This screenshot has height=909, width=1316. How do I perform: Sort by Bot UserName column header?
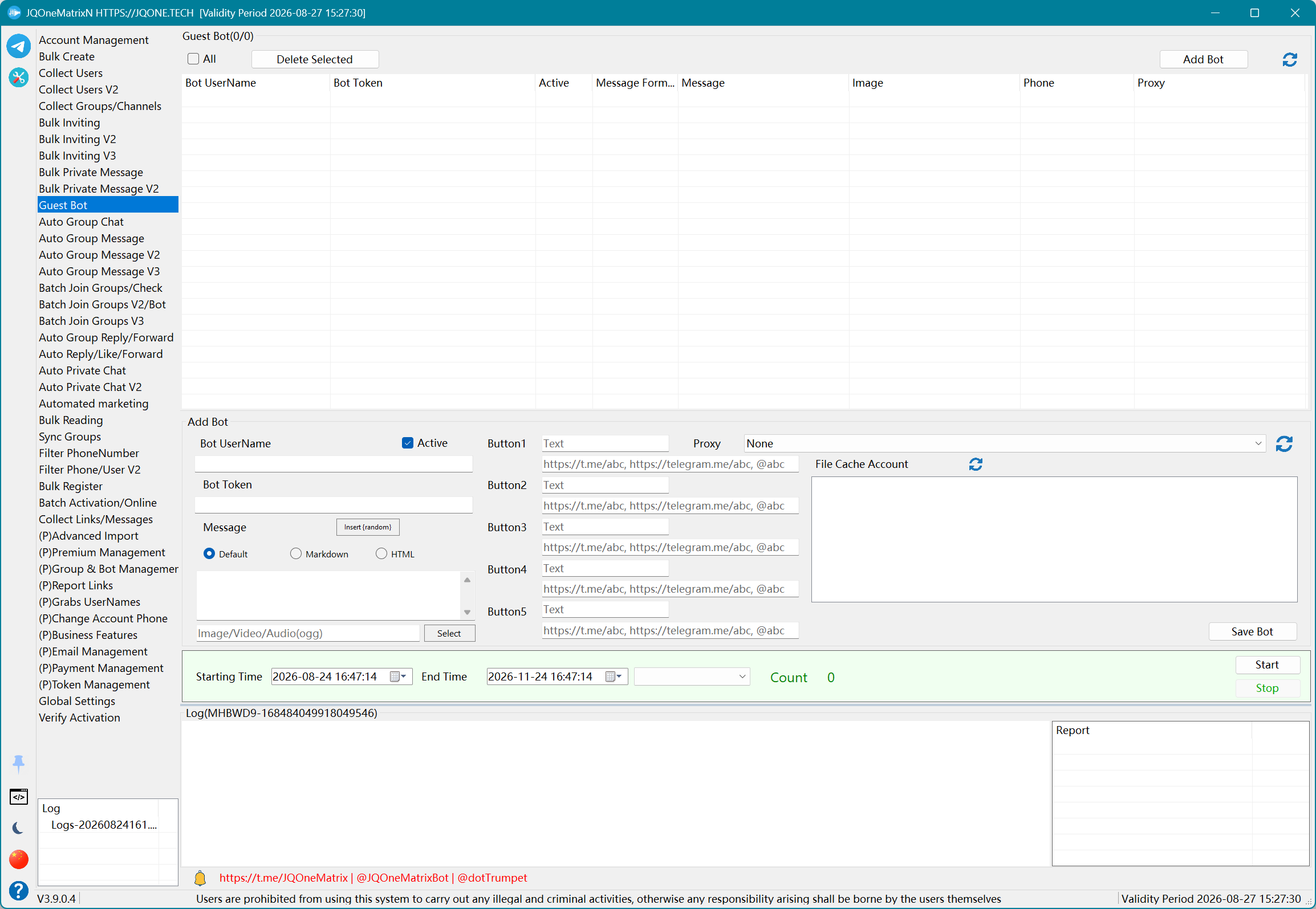click(255, 83)
